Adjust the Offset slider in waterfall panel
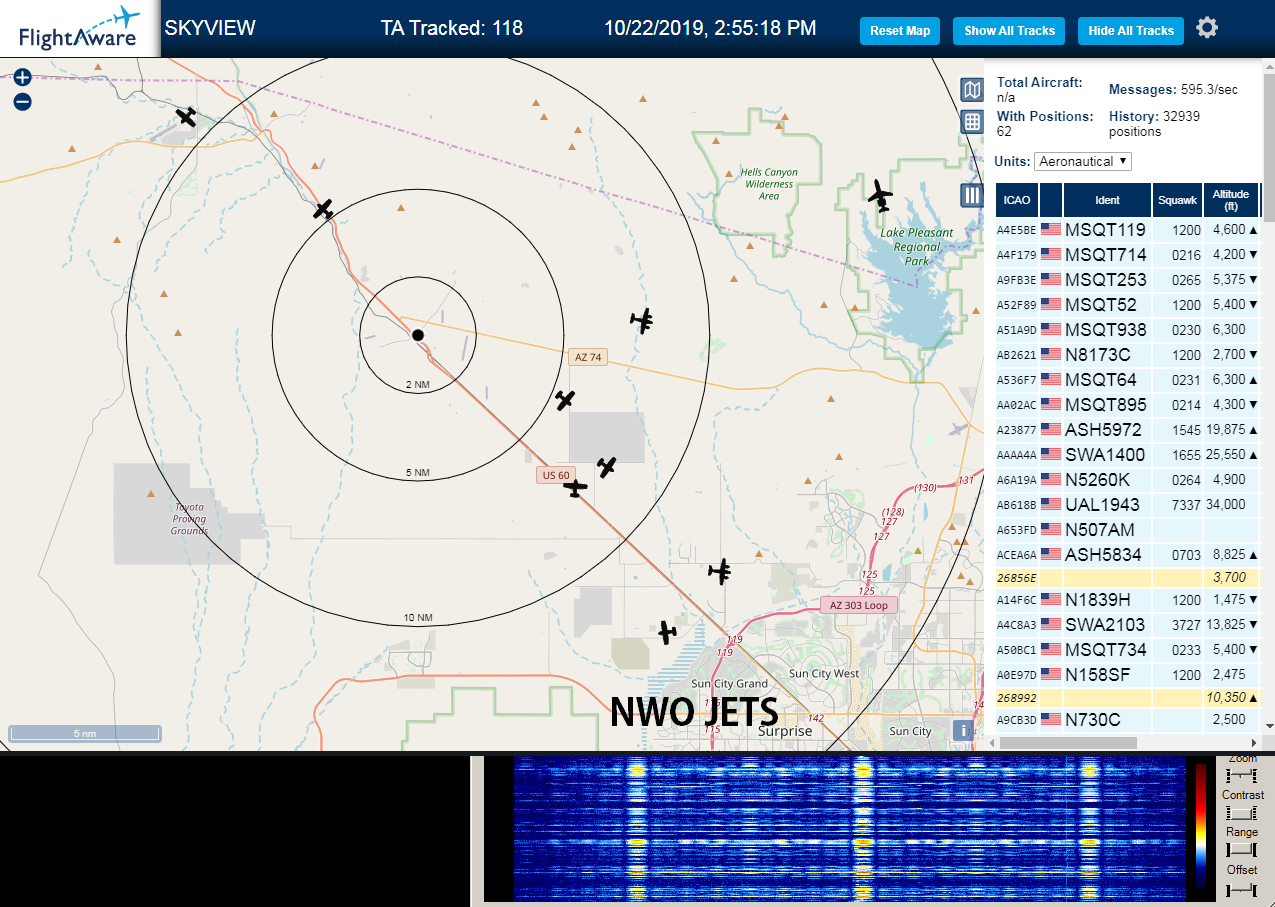The image size is (1275, 907). [x=1242, y=888]
